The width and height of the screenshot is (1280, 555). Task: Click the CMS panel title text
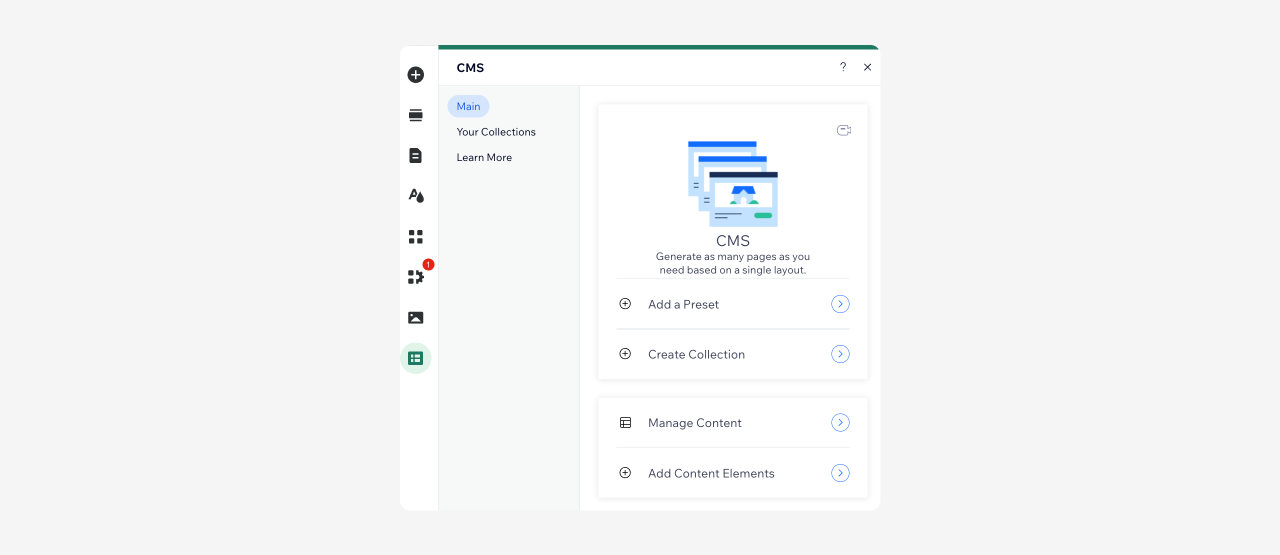(x=470, y=68)
